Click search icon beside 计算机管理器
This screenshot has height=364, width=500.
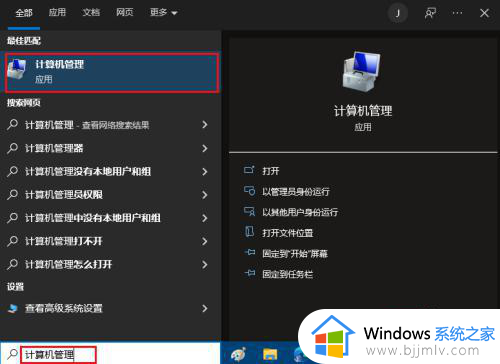(x=13, y=148)
